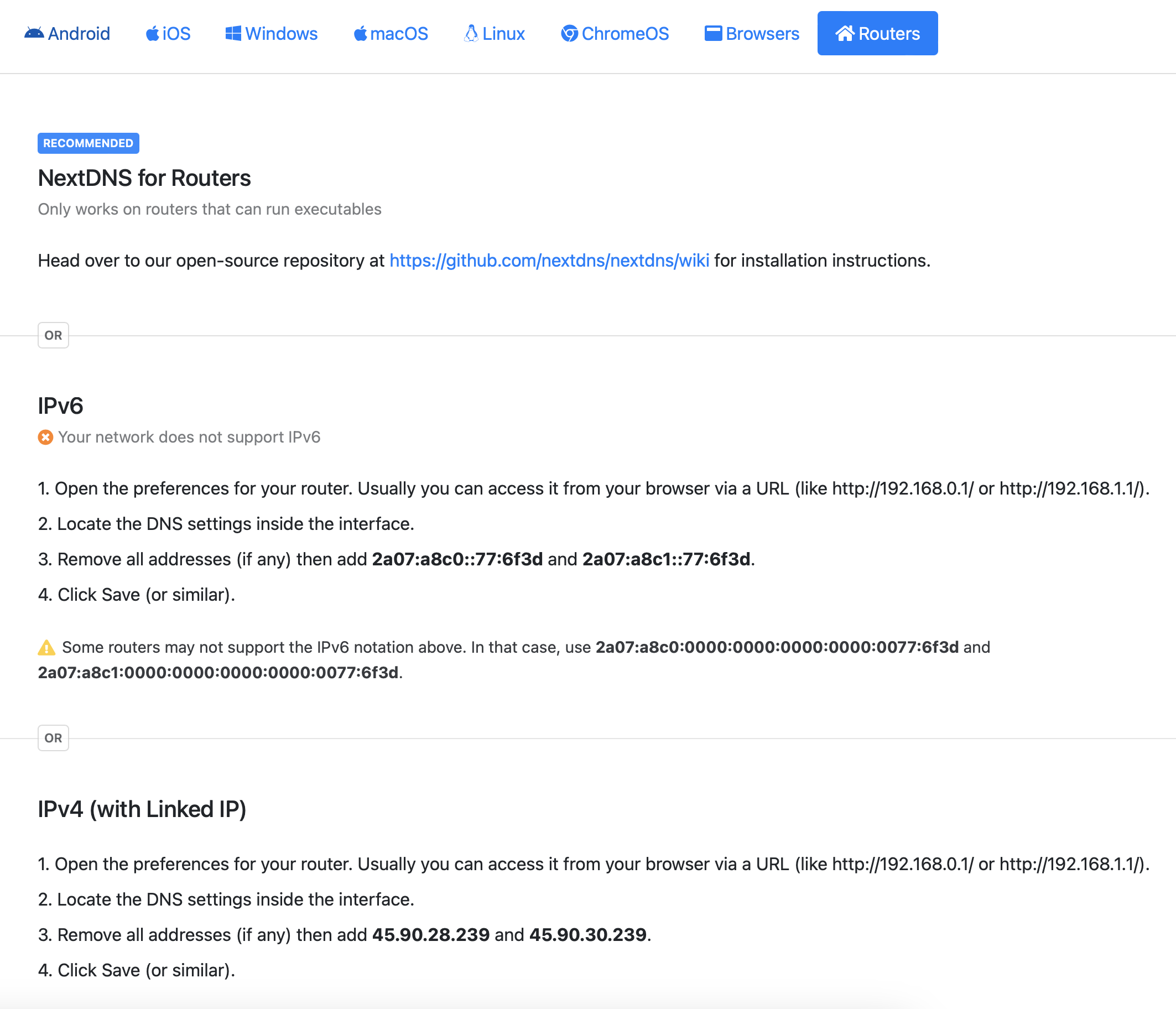Click 'Only works on routers' subtitle
The height and width of the screenshot is (1009, 1176).
pyautogui.click(x=210, y=210)
